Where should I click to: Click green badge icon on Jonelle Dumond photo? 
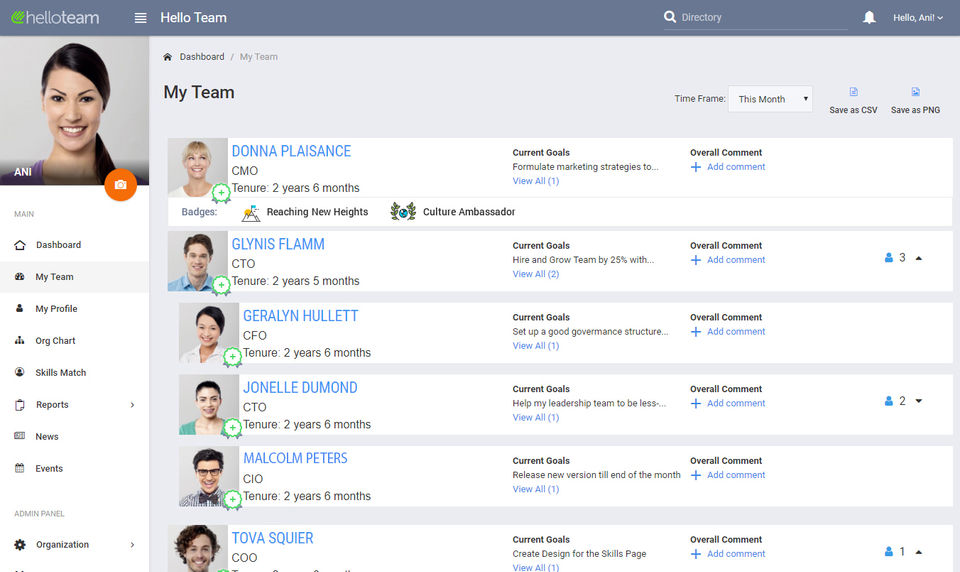click(232, 428)
